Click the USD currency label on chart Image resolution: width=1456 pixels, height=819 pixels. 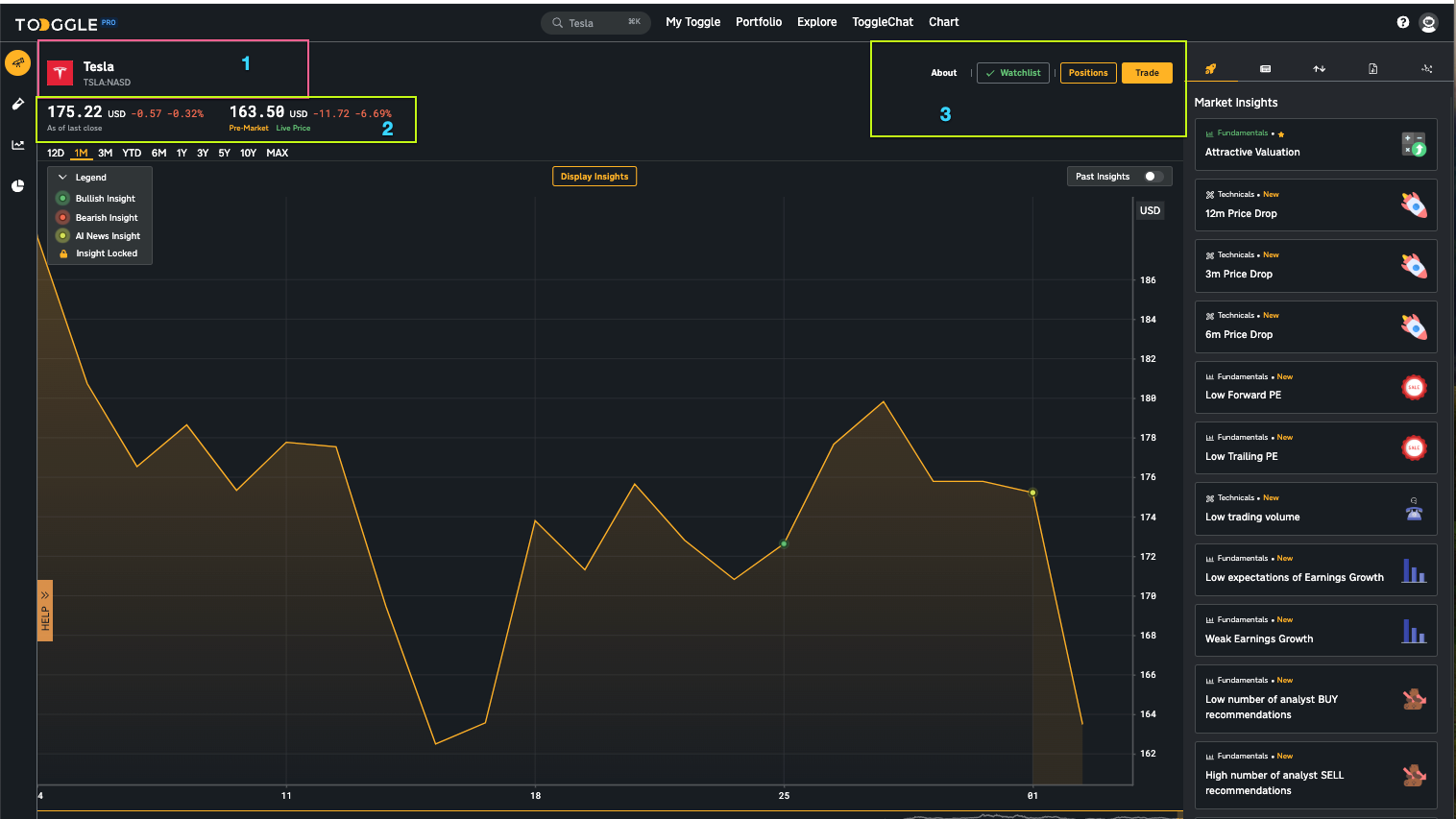point(1151,210)
